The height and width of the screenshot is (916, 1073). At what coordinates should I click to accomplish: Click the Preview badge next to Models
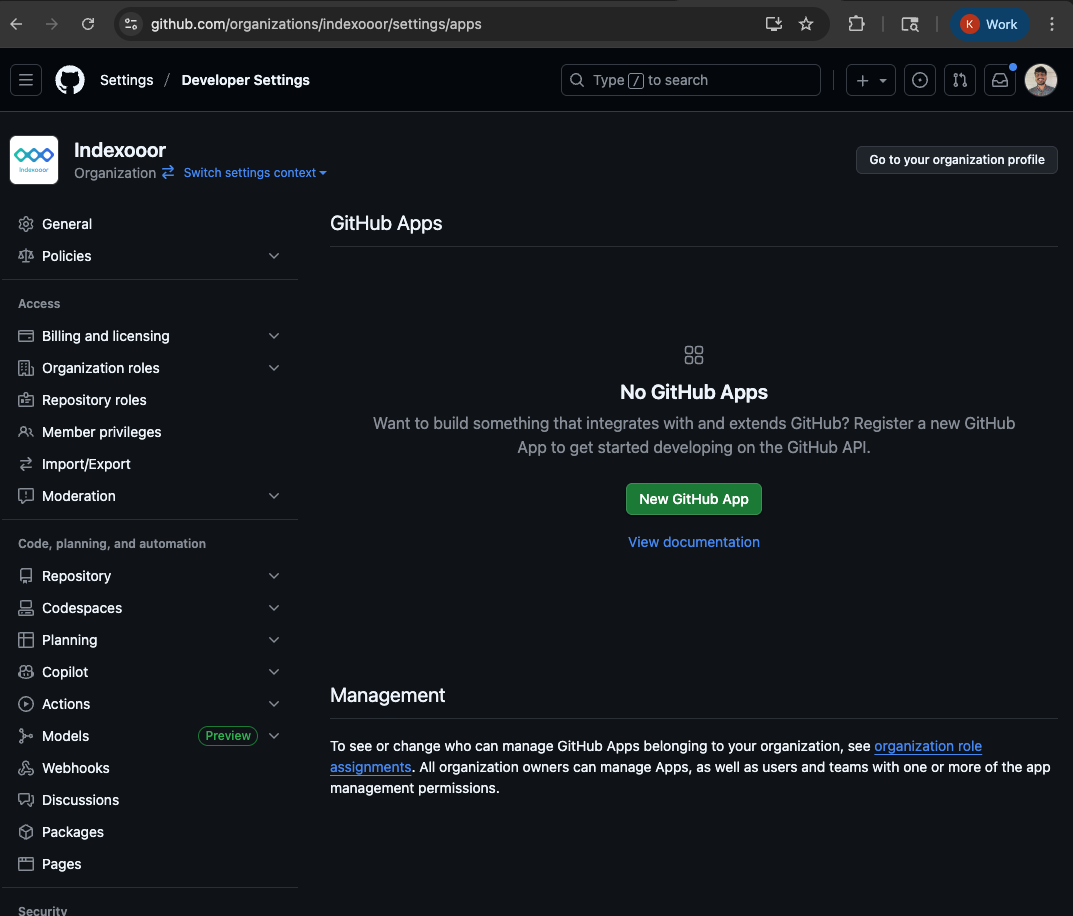point(228,736)
